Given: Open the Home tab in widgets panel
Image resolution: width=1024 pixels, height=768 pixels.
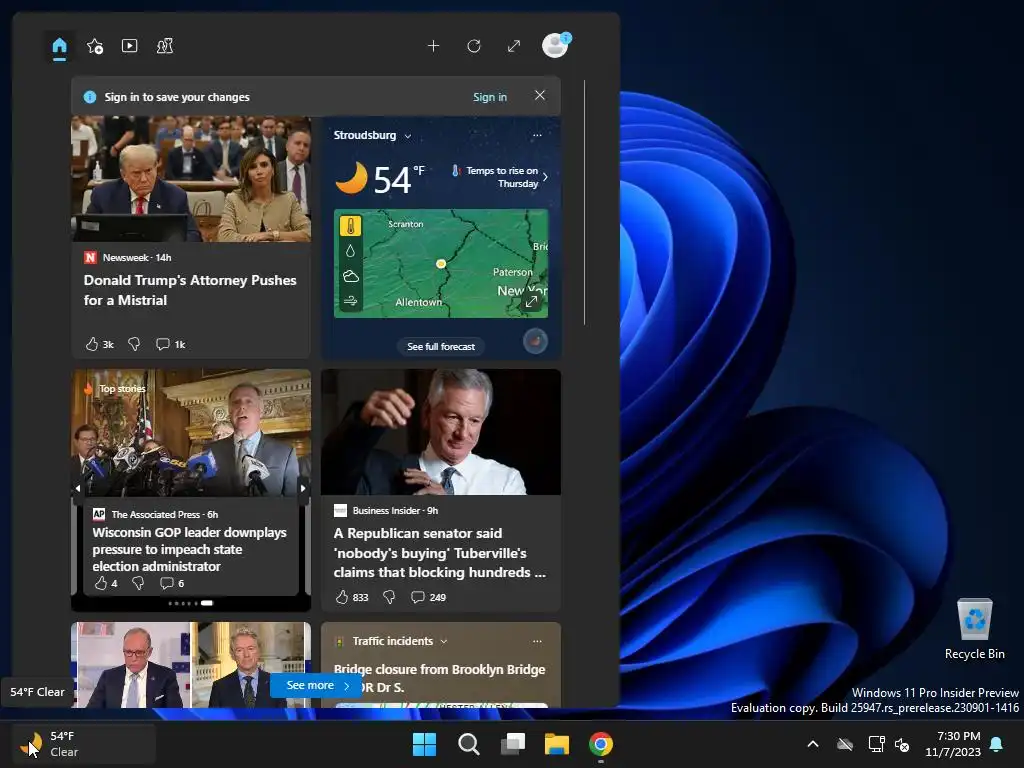Looking at the screenshot, I should click(x=59, y=46).
